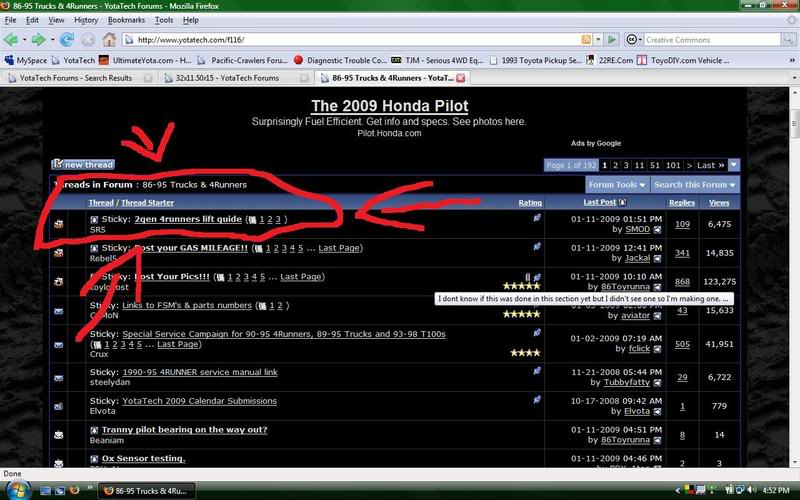The width and height of the screenshot is (800, 500).
Task: Click the RSS feed icon in address bar
Action: point(586,39)
